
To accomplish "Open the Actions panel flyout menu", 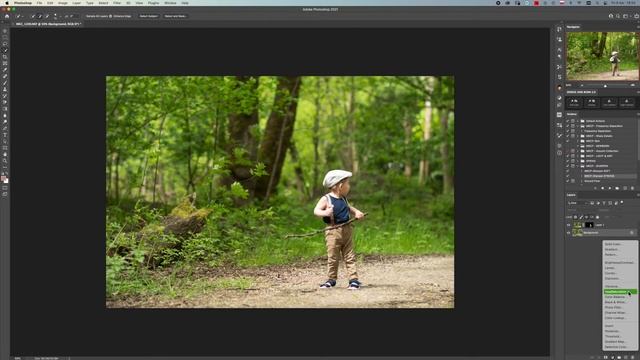I will click(x=638, y=114).
